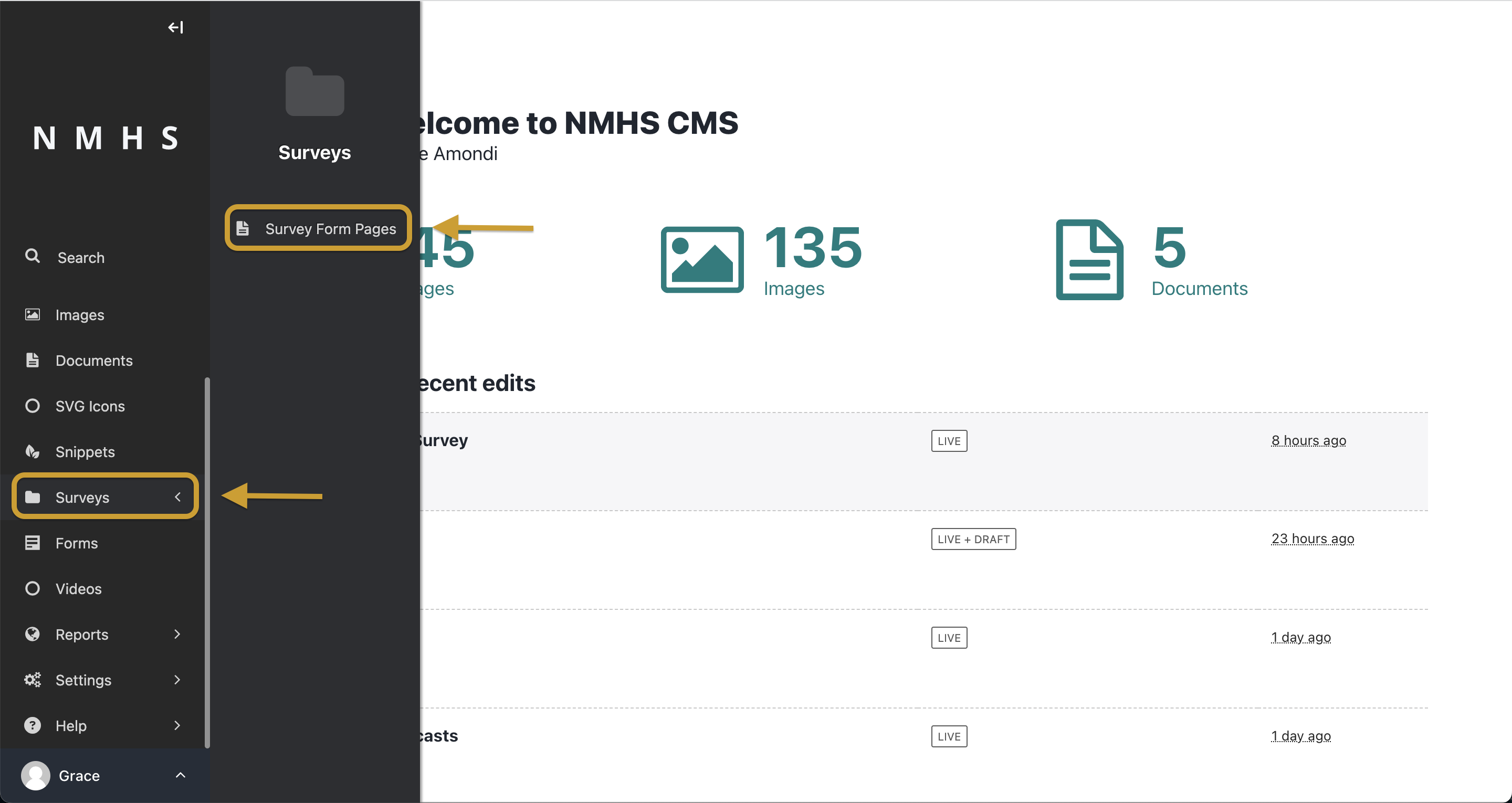Click the Documents icon in sidebar

[33, 360]
